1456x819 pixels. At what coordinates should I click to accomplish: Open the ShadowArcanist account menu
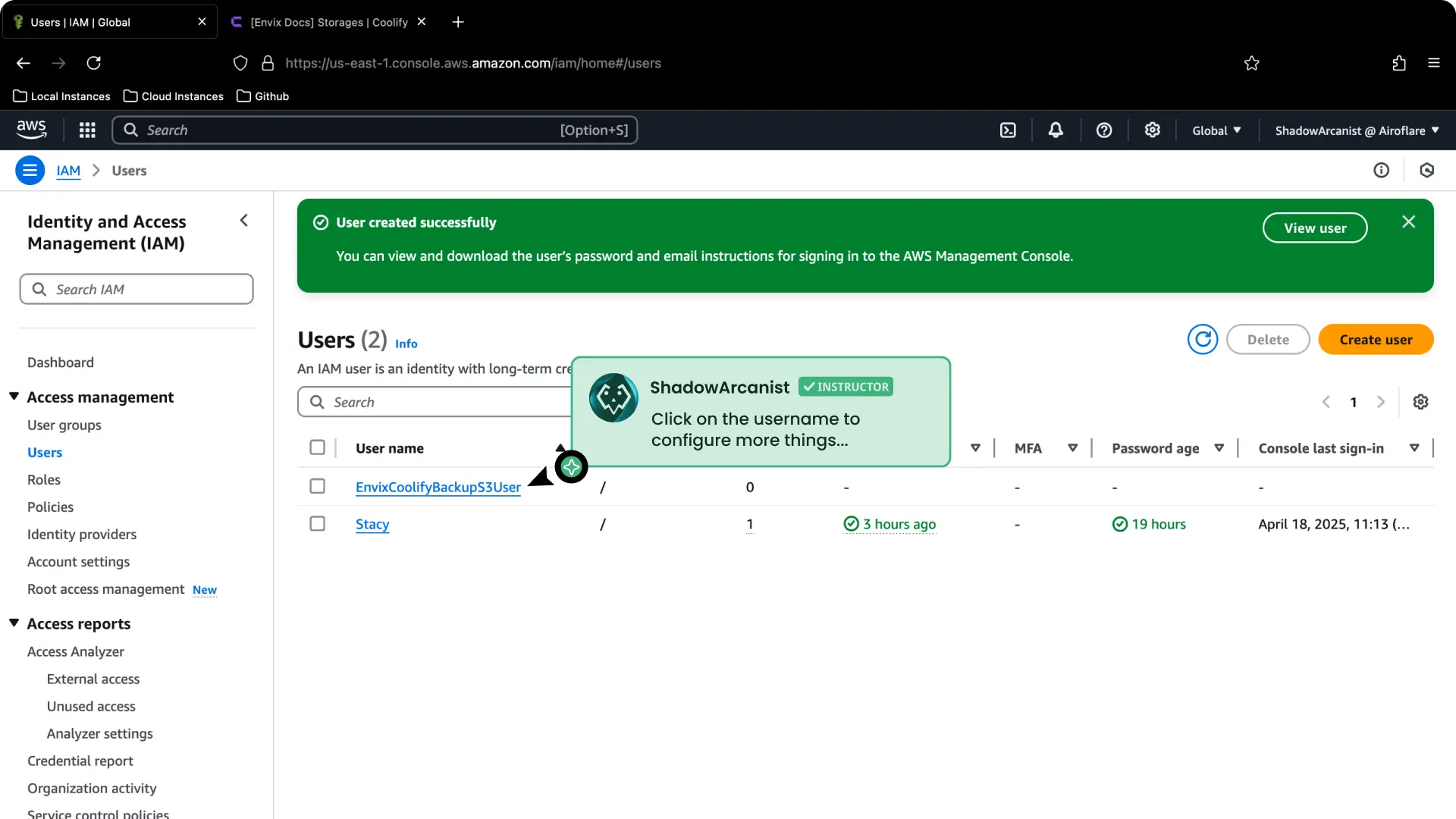tap(1356, 130)
